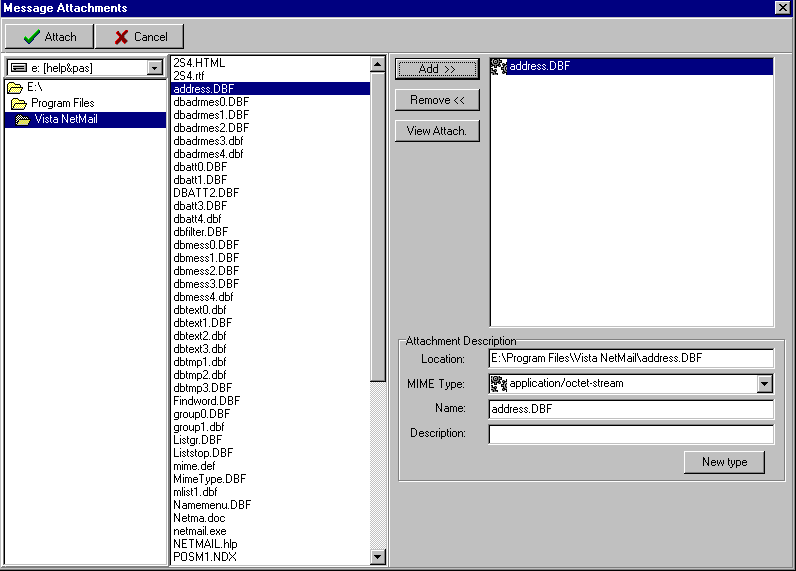This screenshot has height=571, width=796.
Task: Click the View Attach. button
Action: tap(437, 131)
